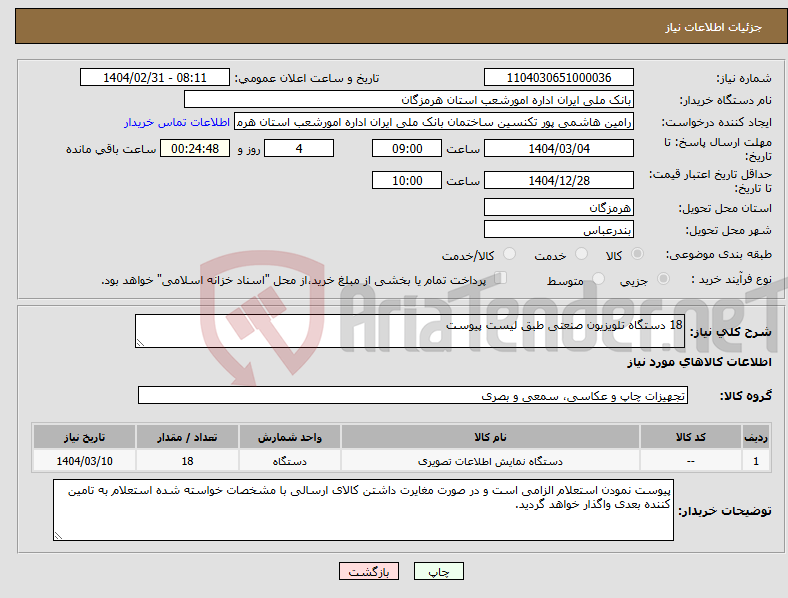Click the price validity date 1404/12/28
This screenshot has height=598, width=788.
point(558,180)
